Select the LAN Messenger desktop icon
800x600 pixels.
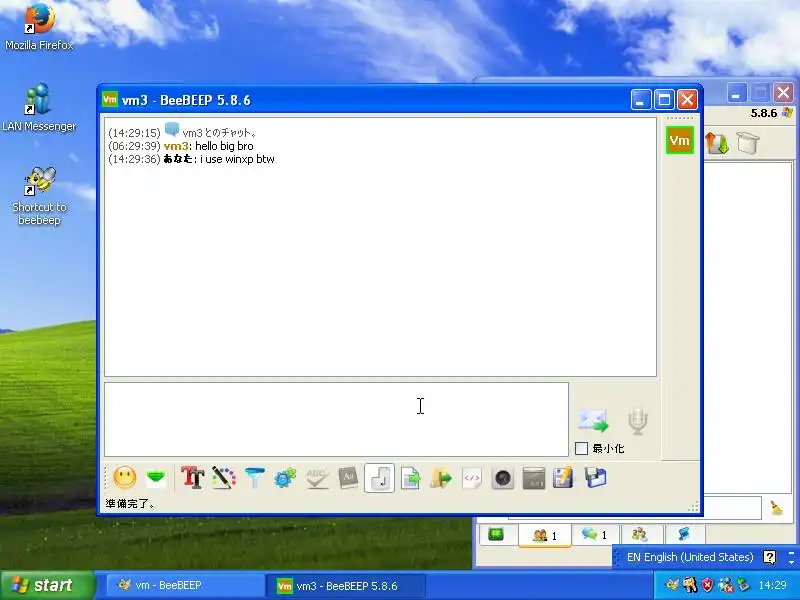pyautogui.click(x=39, y=108)
